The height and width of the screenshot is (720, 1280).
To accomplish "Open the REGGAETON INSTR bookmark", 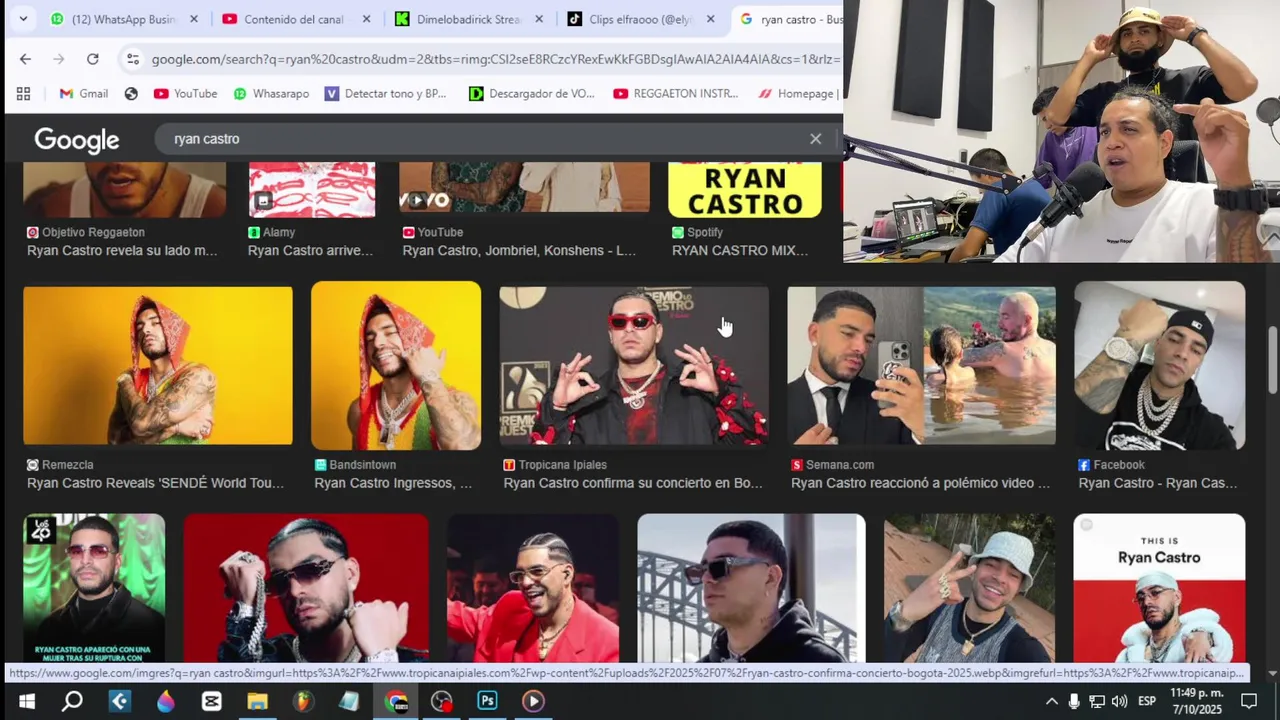I will 676,93.
